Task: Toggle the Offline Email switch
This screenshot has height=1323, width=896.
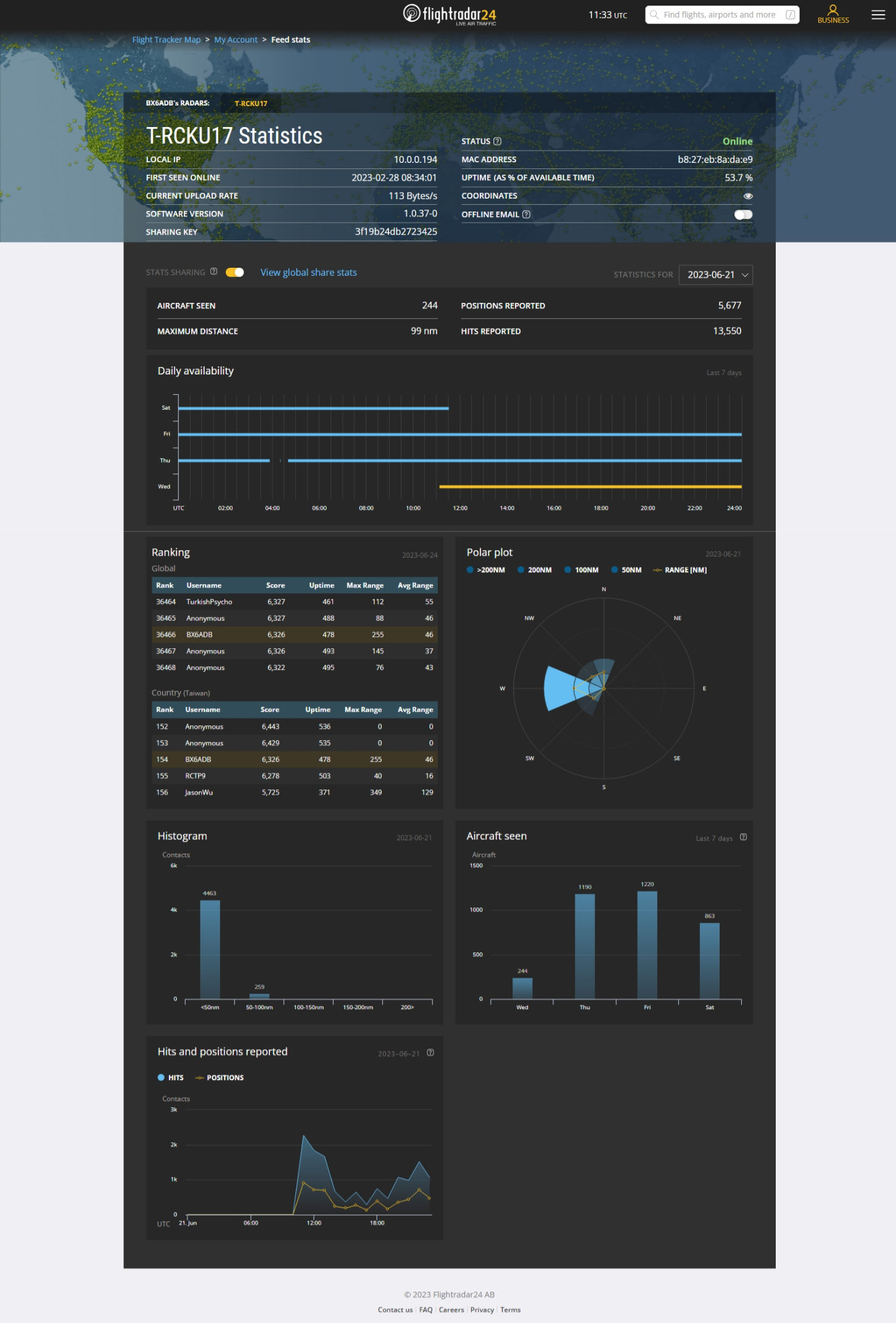Action: [x=744, y=215]
